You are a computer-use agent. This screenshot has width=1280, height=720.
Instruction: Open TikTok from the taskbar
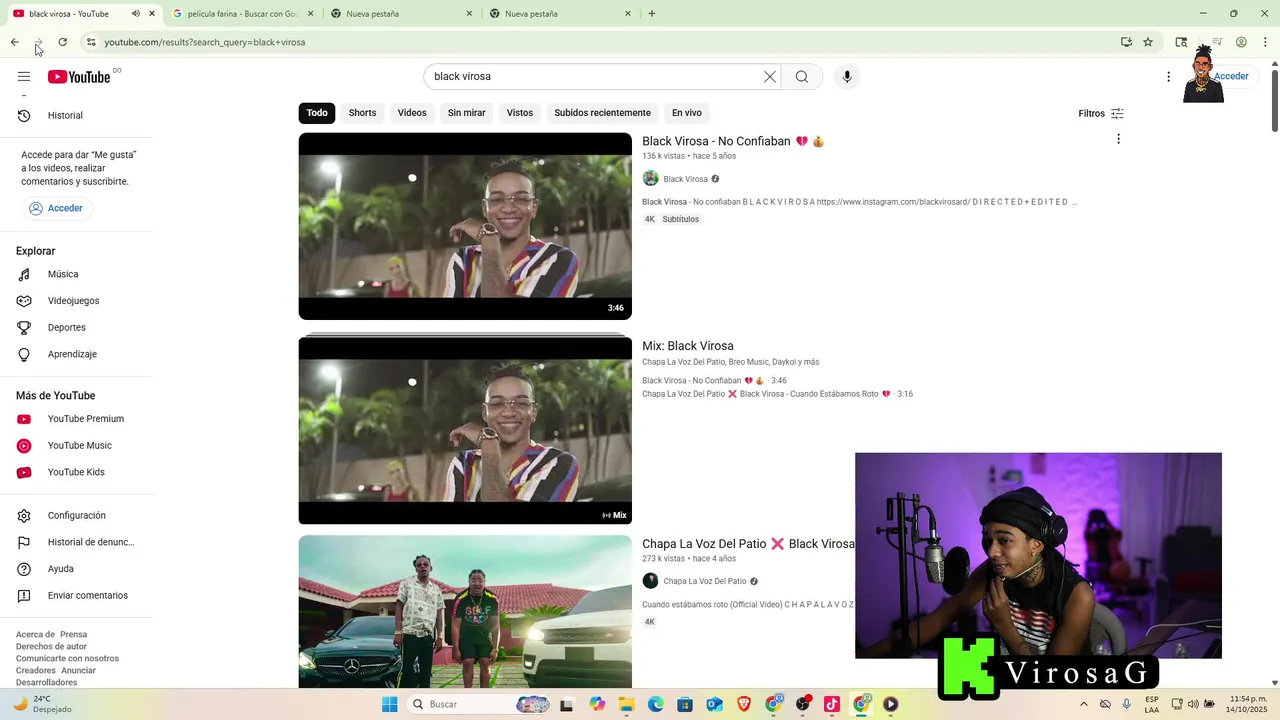coord(832,704)
